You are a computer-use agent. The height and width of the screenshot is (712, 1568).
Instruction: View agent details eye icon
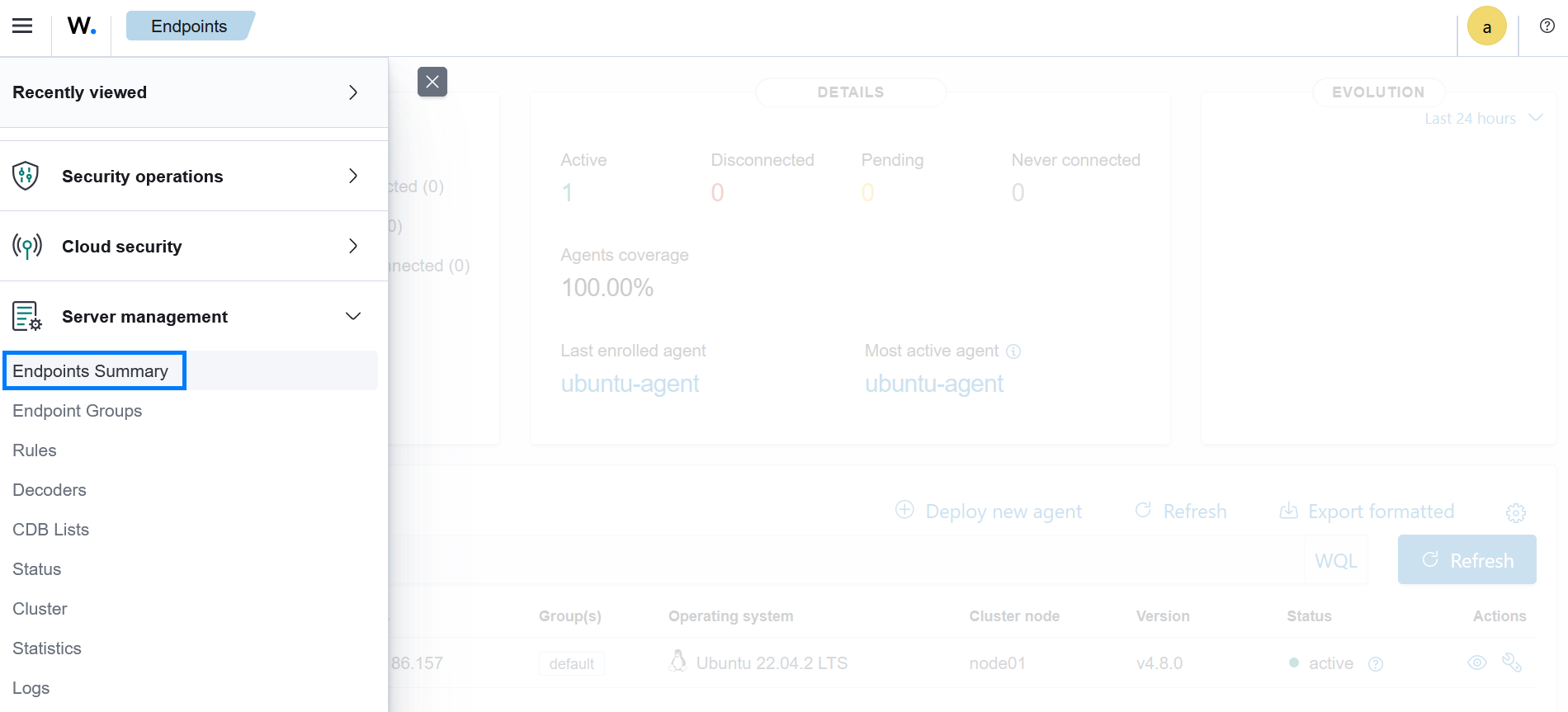point(1476,662)
